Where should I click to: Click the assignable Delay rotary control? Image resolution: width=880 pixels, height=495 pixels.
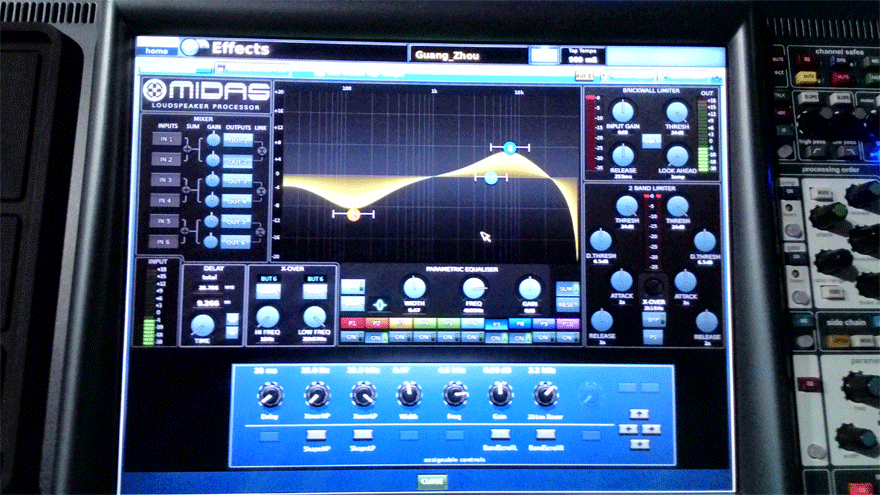point(269,396)
